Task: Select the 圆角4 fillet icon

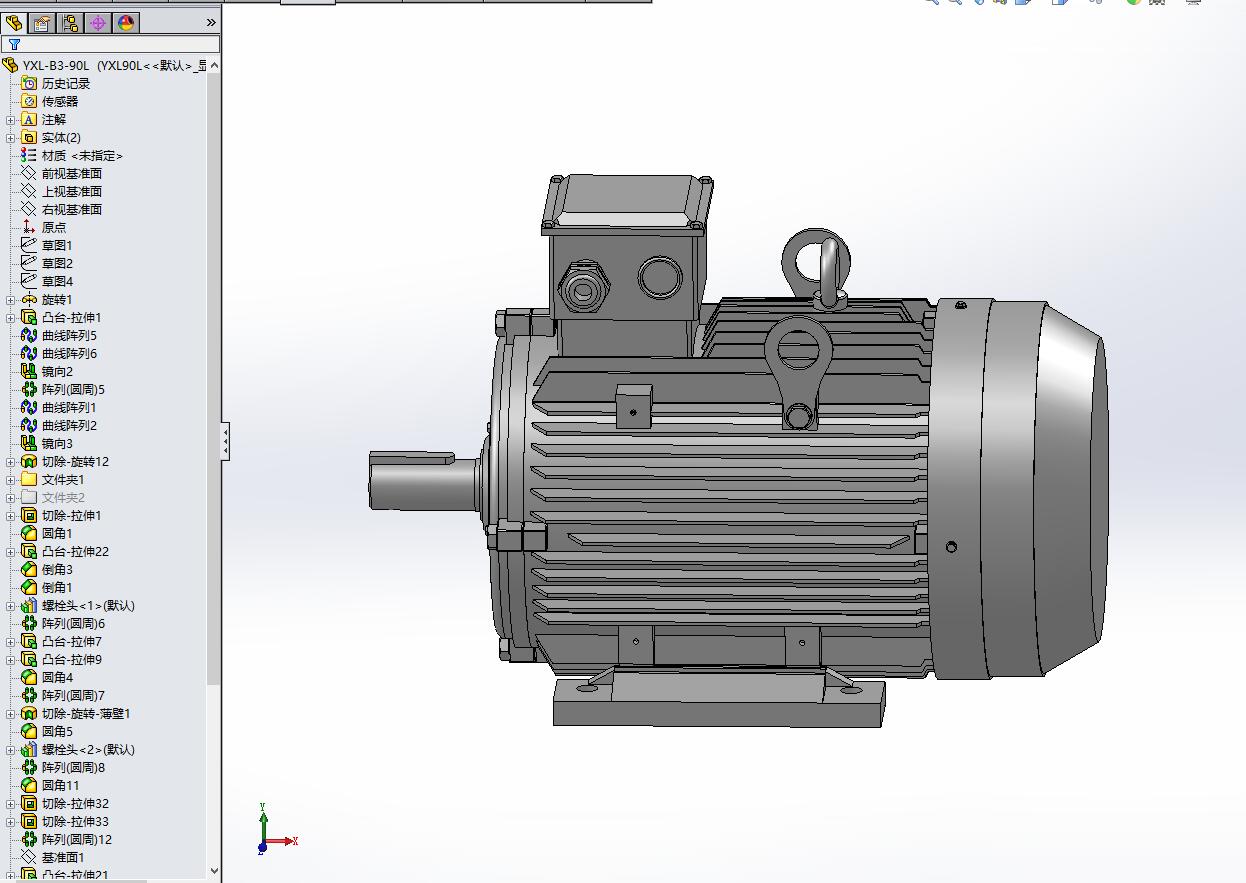Action: pos(29,677)
